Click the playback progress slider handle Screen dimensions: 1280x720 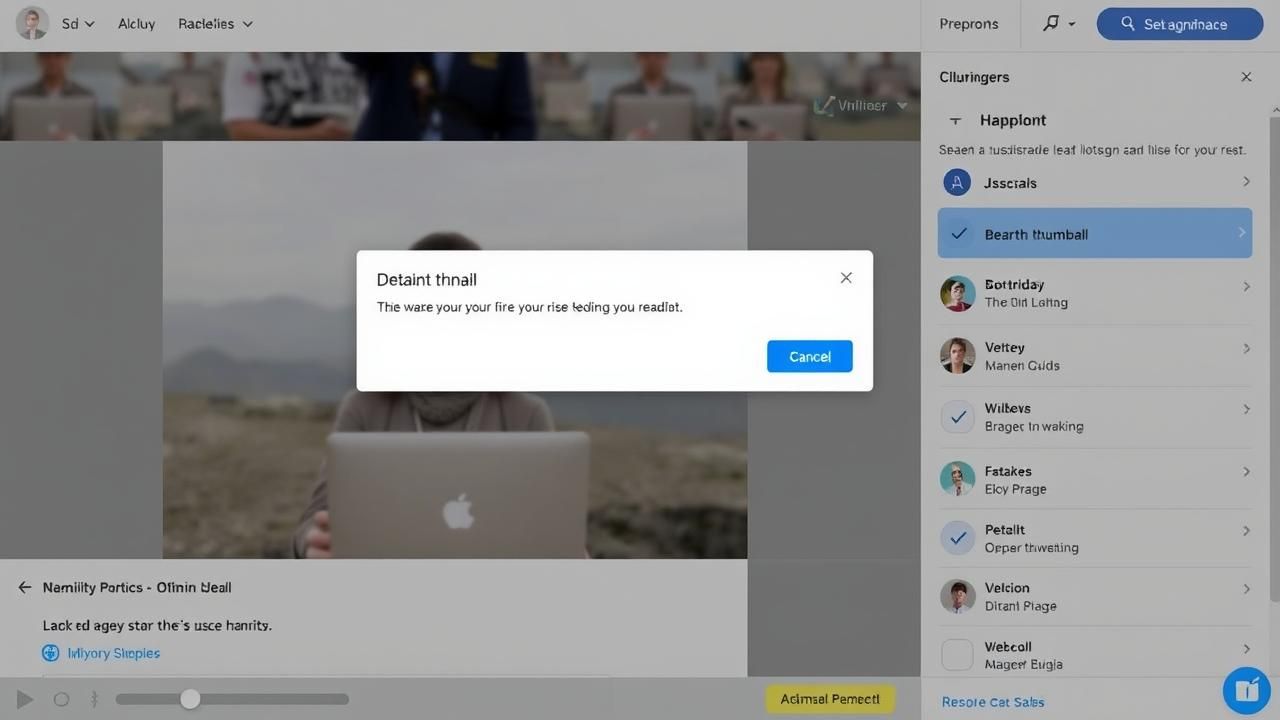coord(190,699)
